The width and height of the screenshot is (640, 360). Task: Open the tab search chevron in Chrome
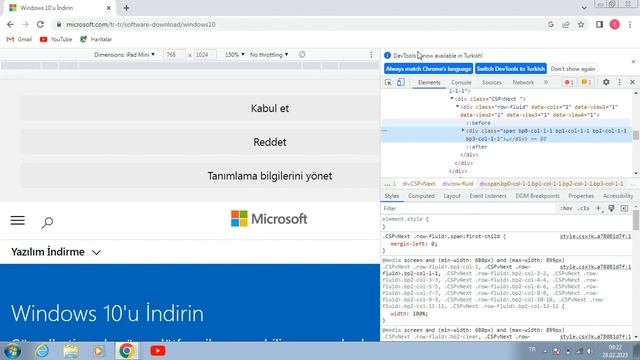point(584,8)
